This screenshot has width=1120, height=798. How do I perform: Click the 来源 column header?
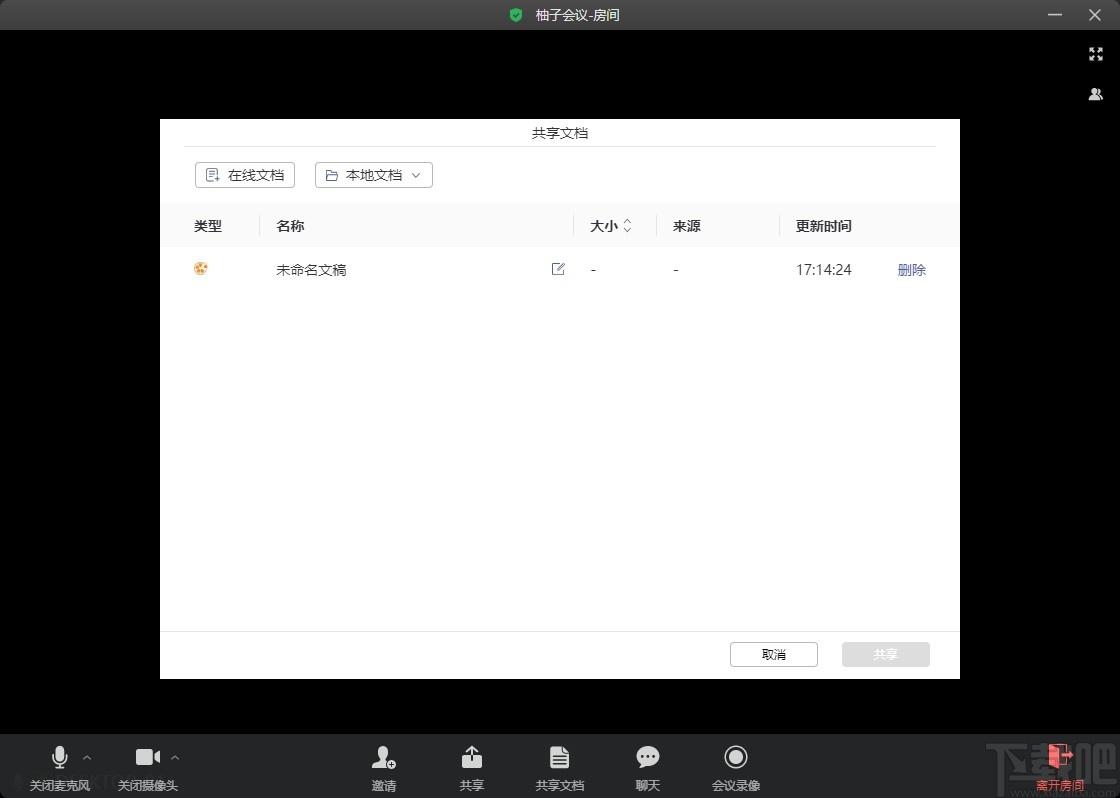point(686,226)
